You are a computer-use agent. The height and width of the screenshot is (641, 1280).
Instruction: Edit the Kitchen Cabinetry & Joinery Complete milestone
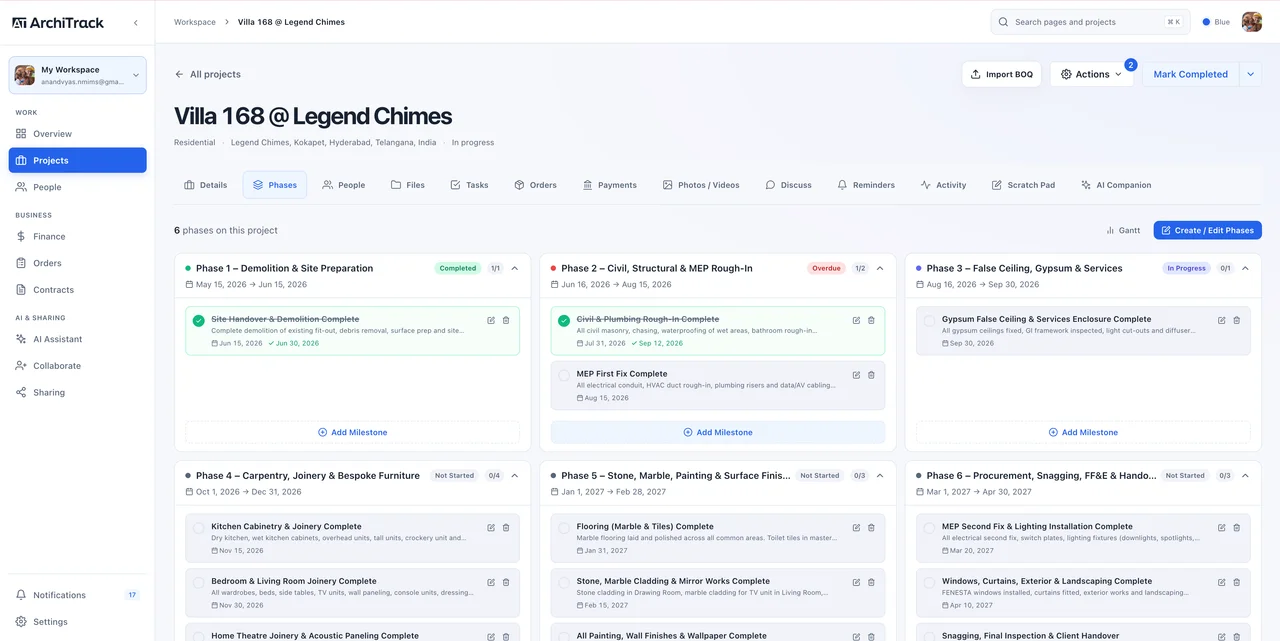pos(491,527)
